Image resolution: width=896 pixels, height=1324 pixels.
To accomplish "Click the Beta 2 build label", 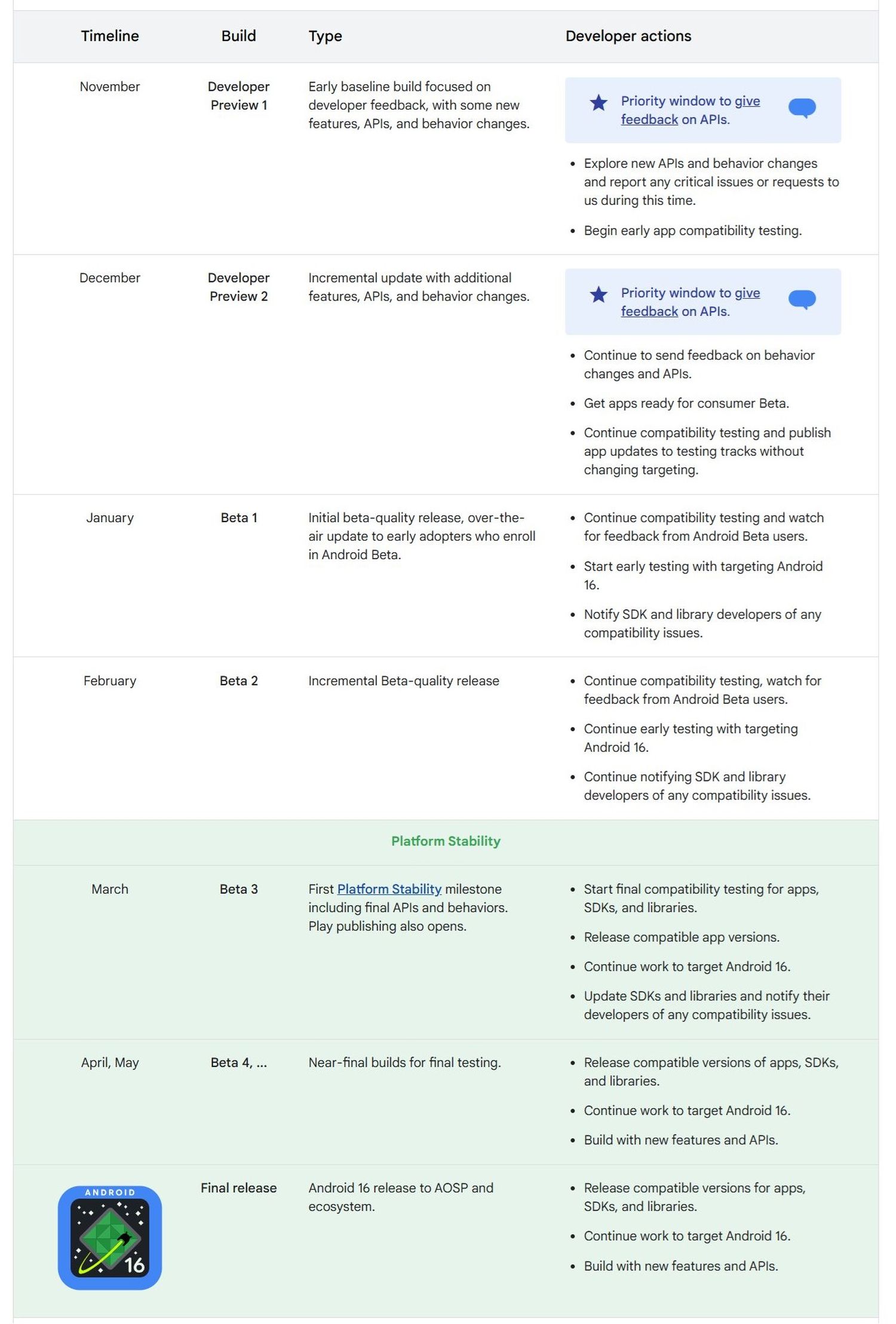I will [x=238, y=681].
